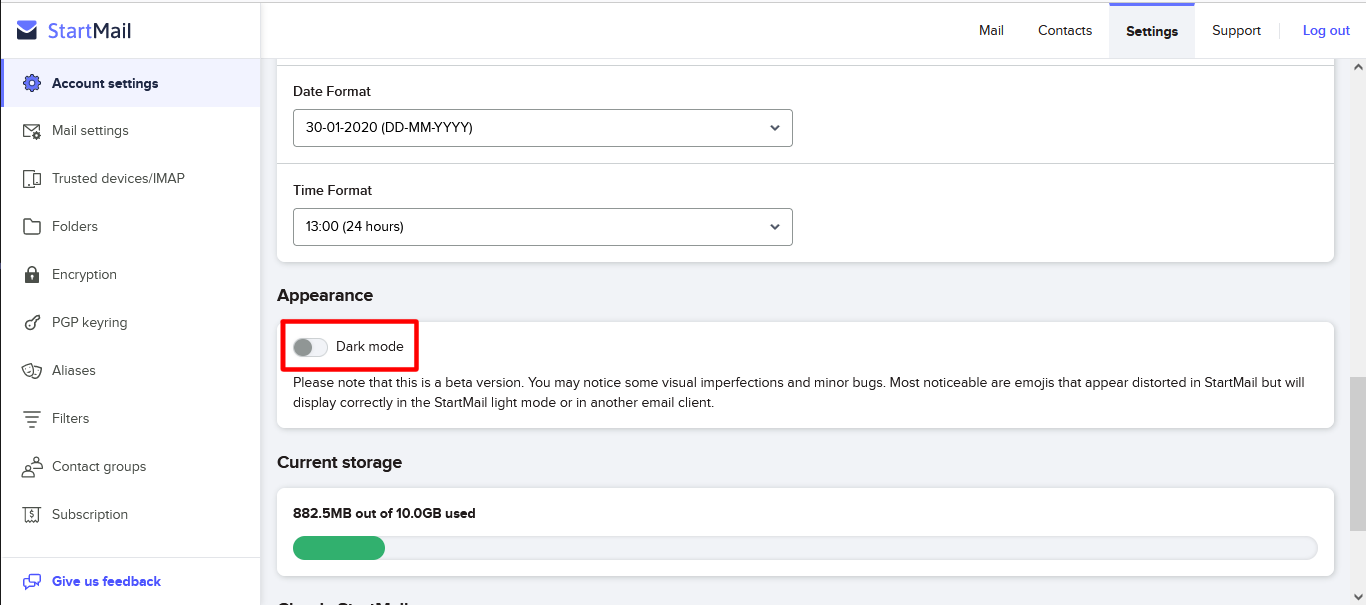Click the Mail settings envelope icon
The image size is (1366, 605).
click(x=32, y=131)
